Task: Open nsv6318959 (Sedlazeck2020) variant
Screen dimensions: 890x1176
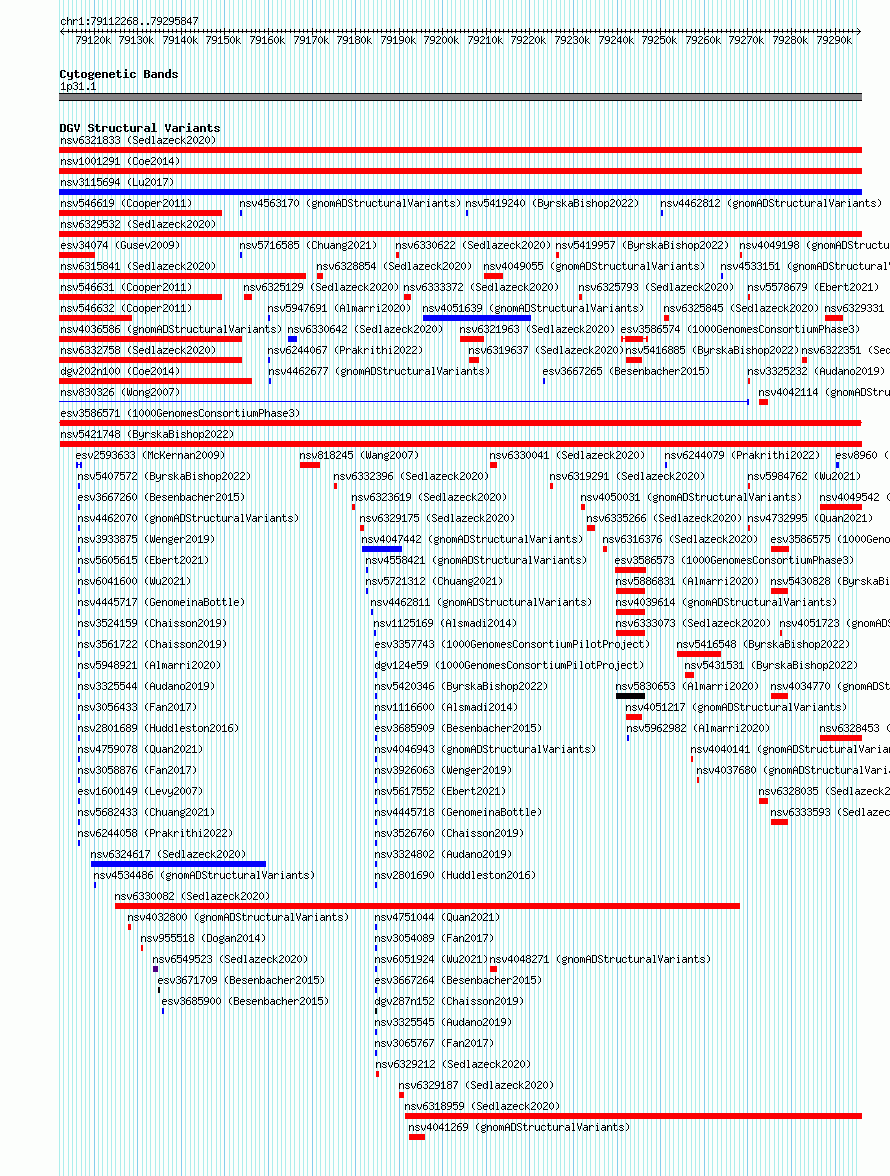Action: (x=482, y=1106)
